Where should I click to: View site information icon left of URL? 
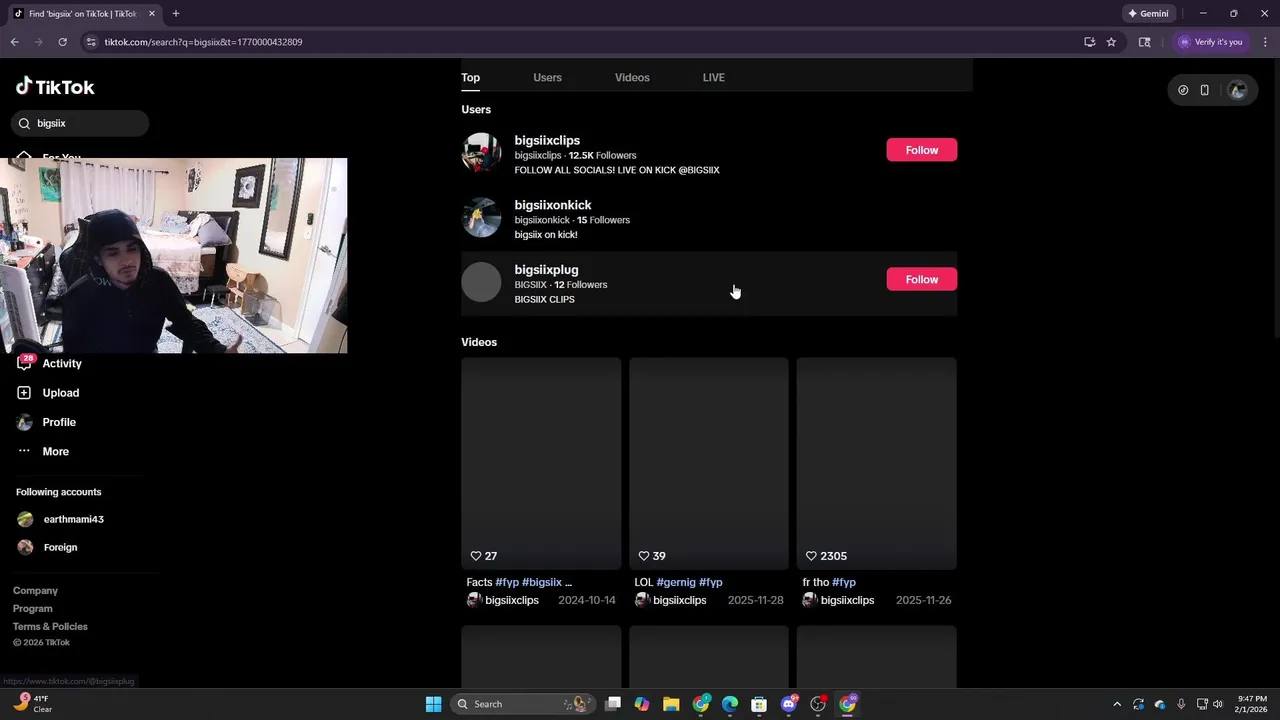point(91,42)
